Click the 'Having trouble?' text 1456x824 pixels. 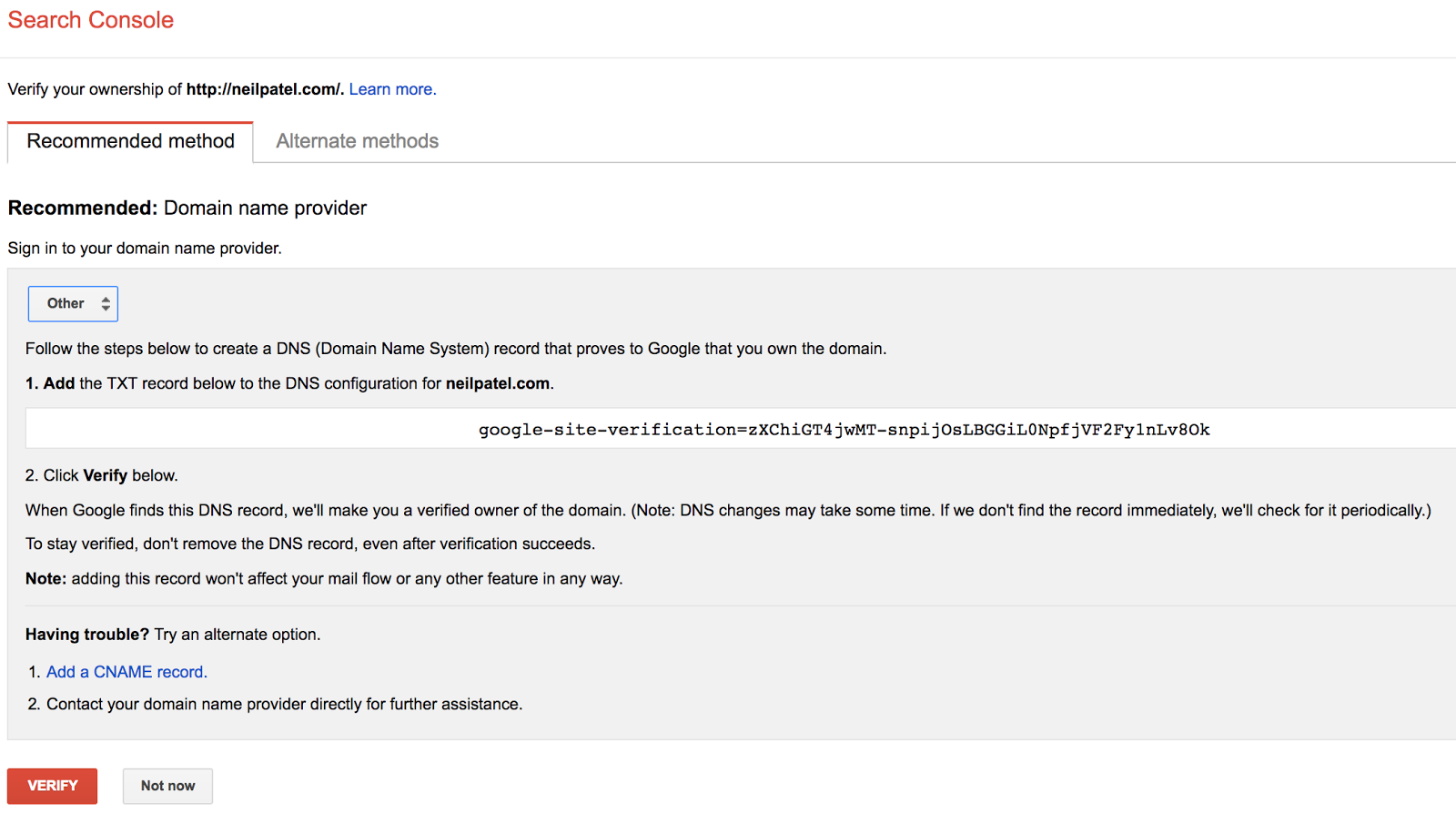(x=87, y=635)
